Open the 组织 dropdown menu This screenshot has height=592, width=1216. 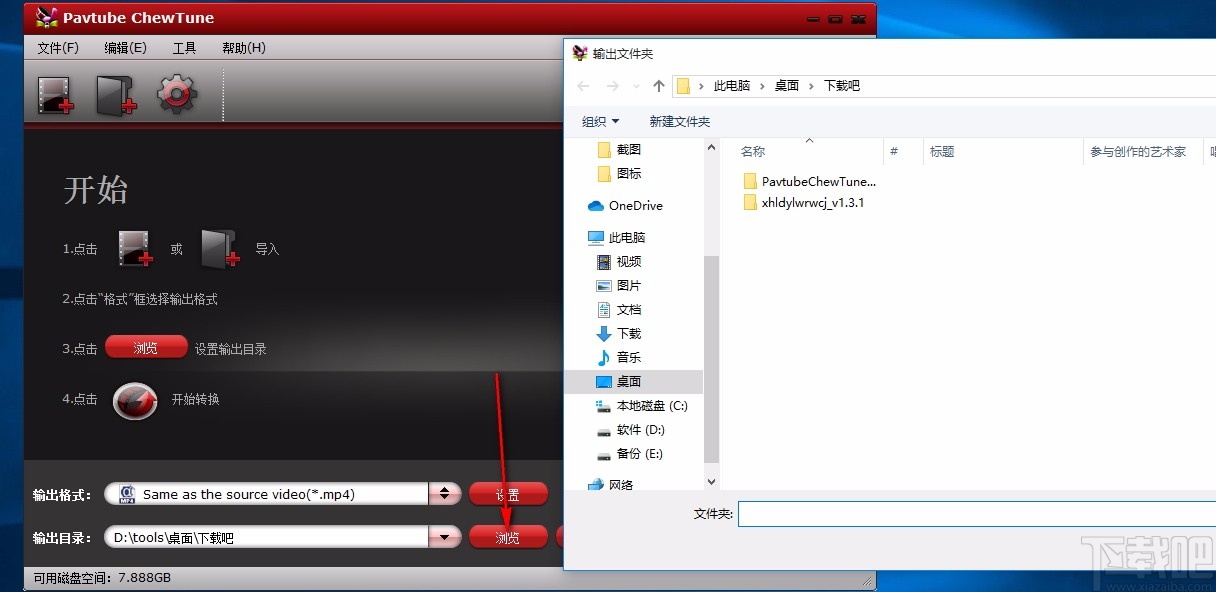pos(599,121)
